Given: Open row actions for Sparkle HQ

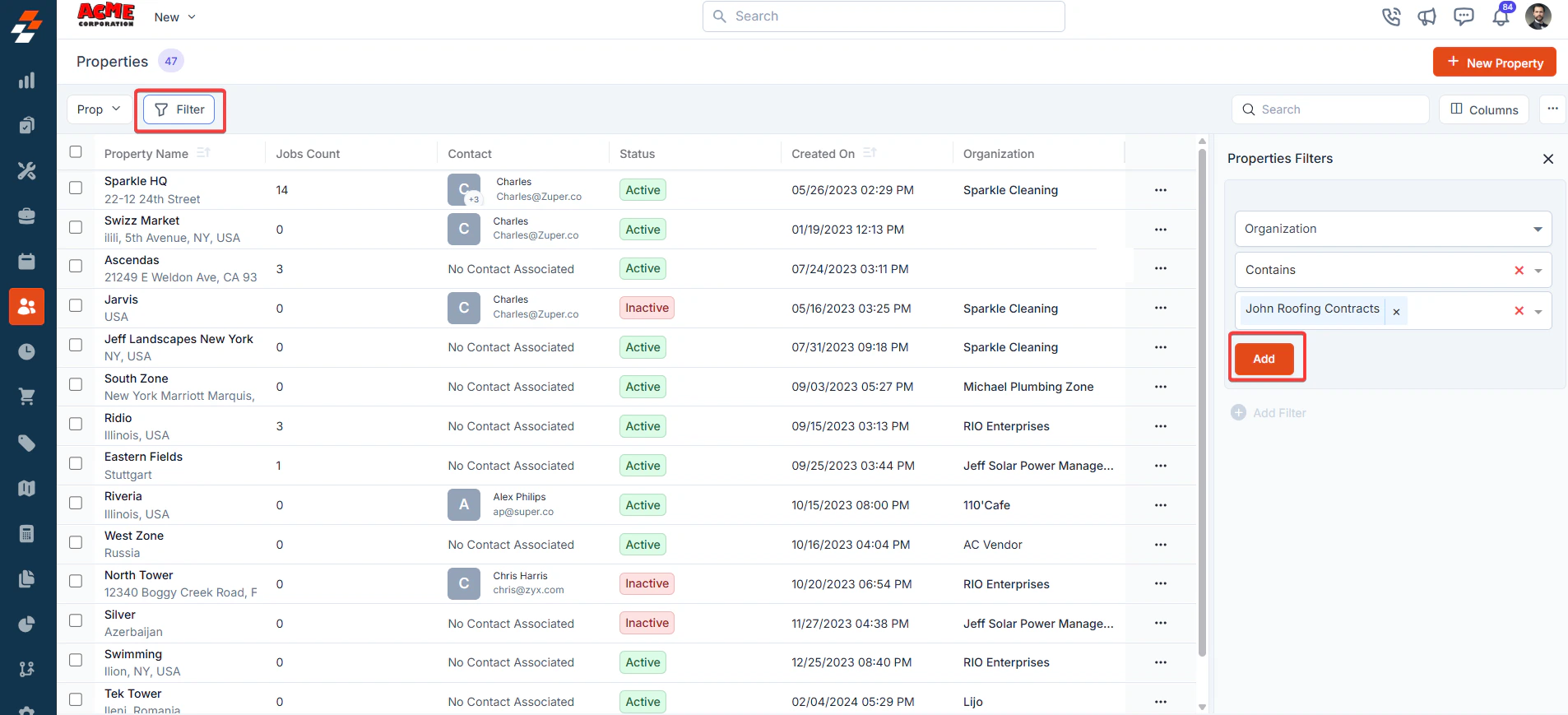Looking at the screenshot, I should (x=1161, y=190).
